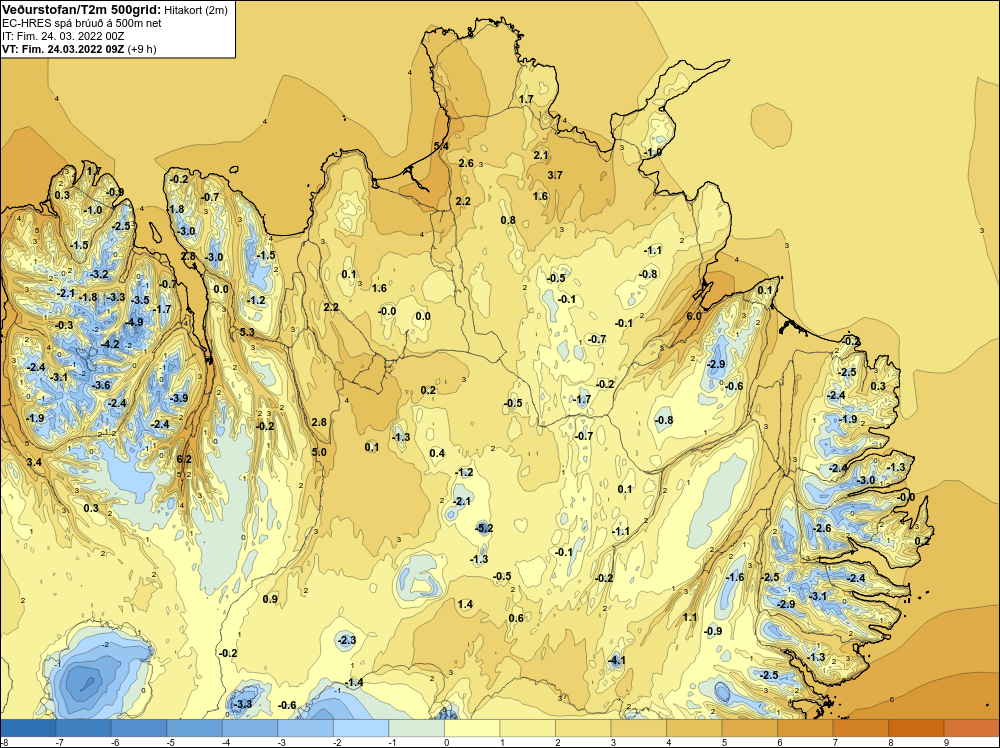Image resolution: width=1000 pixels, height=748 pixels.
Task: Pick the legend color between 8 and 9
Action: click(x=916, y=728)
